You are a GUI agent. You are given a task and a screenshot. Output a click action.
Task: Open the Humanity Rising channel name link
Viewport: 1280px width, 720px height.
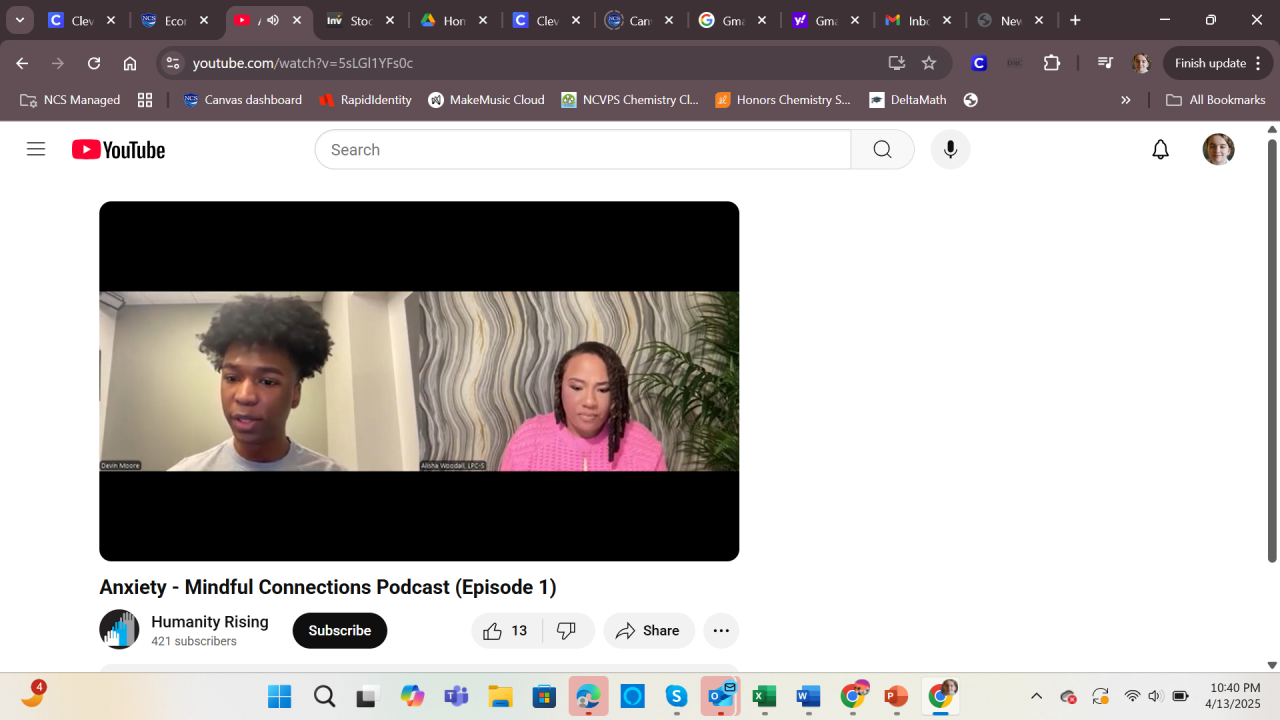pyautogui.click(x=210, y=622)
